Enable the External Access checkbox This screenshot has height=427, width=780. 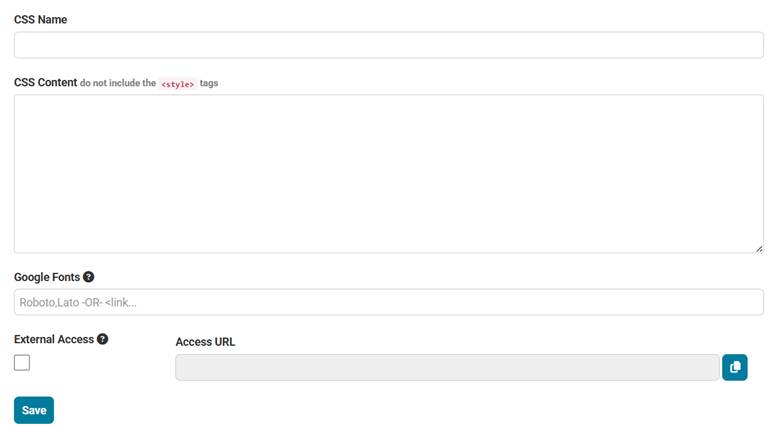click(22, 362)
